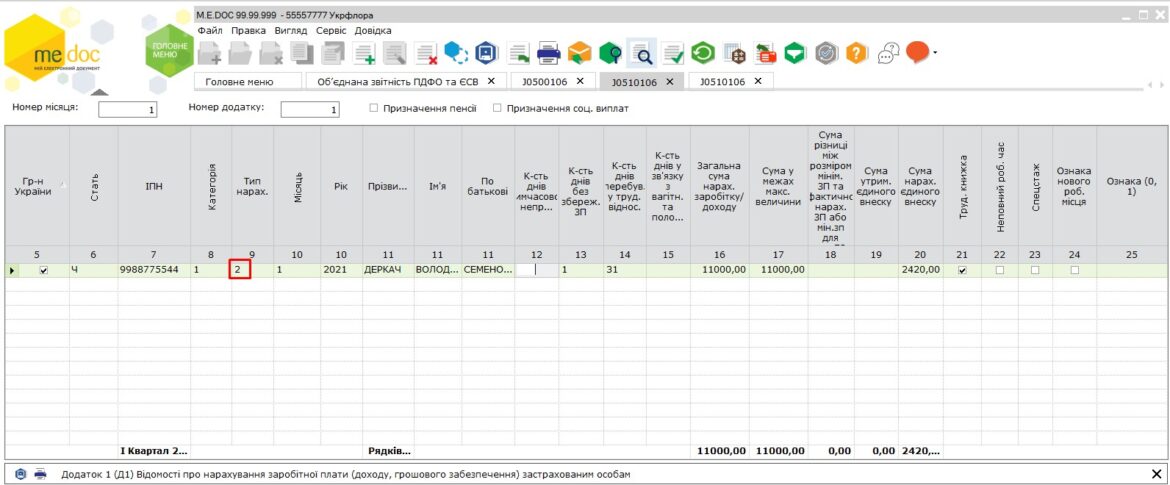
Task: Click the row indicator arrow at row start
Action: tap(12, 270)
